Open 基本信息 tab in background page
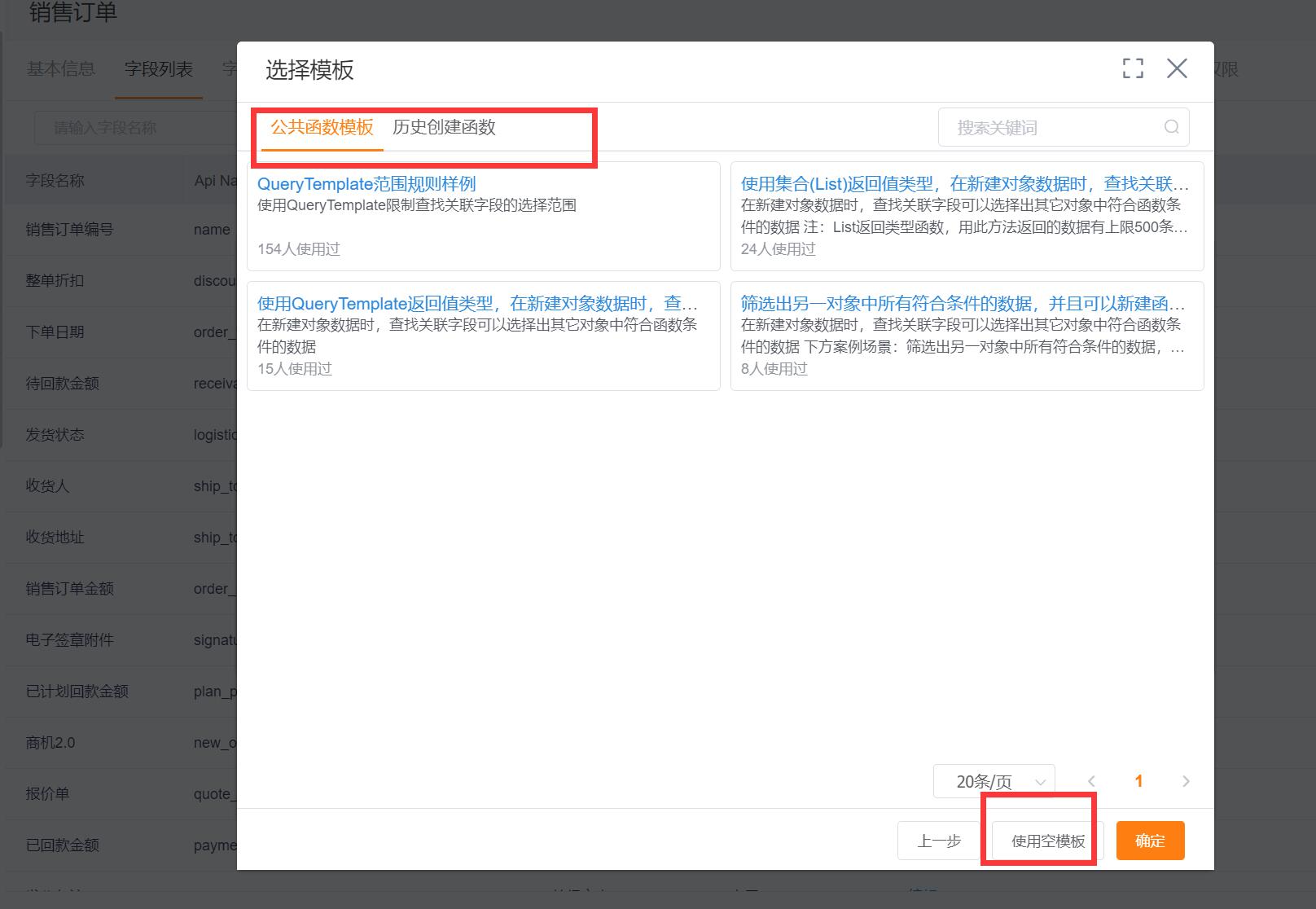 point(60,69)
